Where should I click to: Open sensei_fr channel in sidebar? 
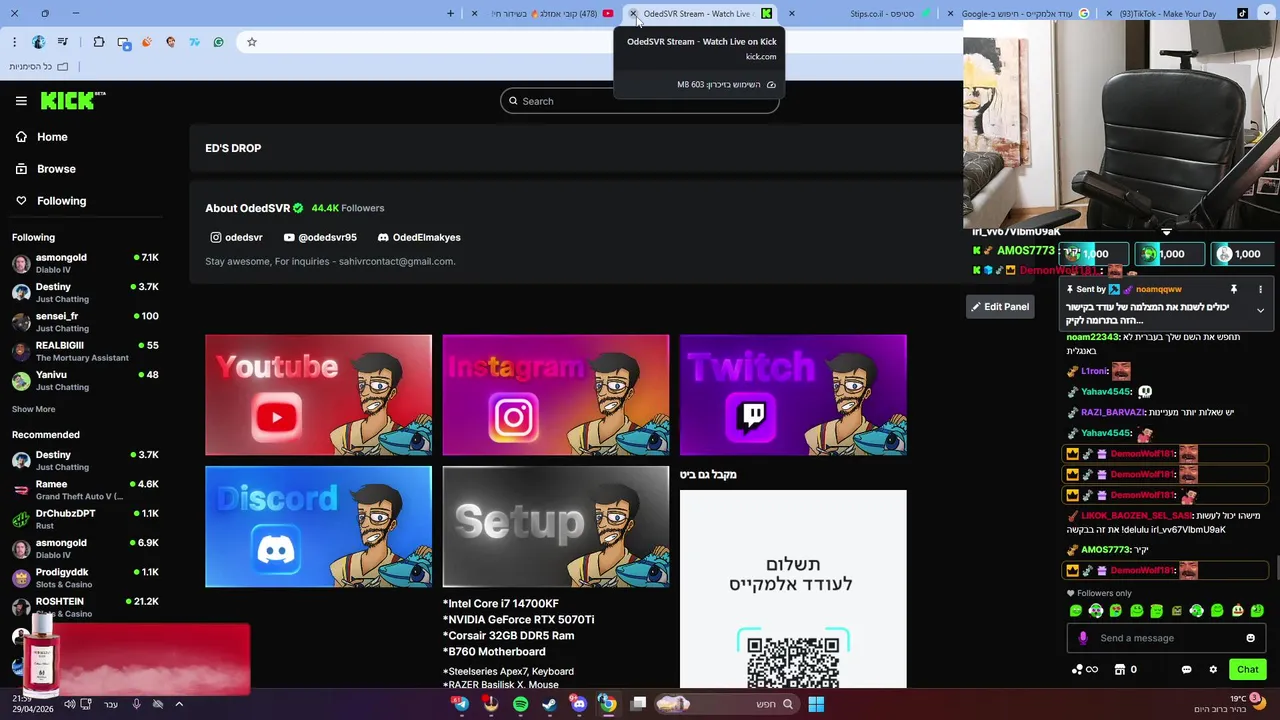coord(86,322)
